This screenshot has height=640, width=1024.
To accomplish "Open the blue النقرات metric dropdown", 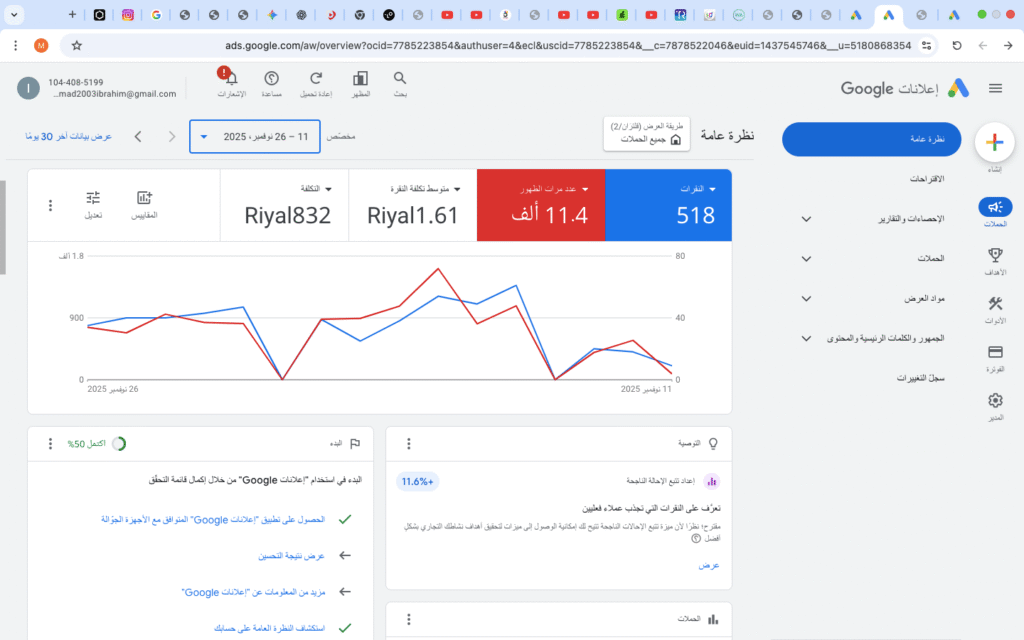I will [712, 188].
